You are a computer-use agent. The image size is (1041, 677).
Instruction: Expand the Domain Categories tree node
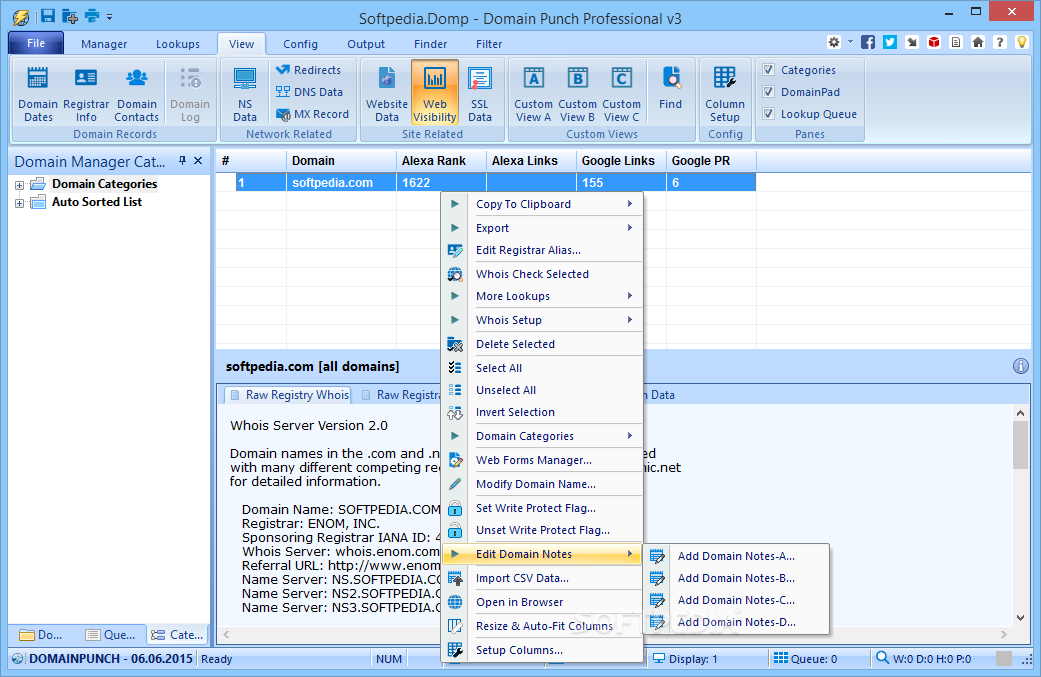(19, 185)
